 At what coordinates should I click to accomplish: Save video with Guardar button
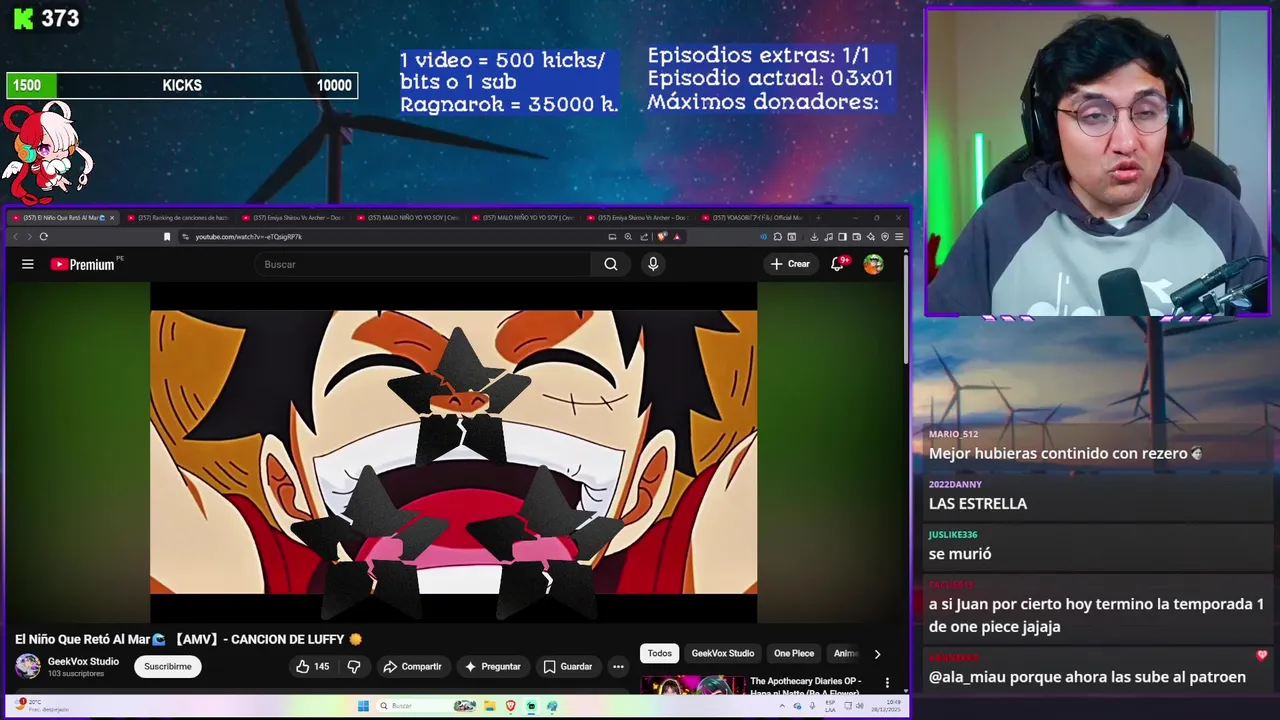click(567, 666)
